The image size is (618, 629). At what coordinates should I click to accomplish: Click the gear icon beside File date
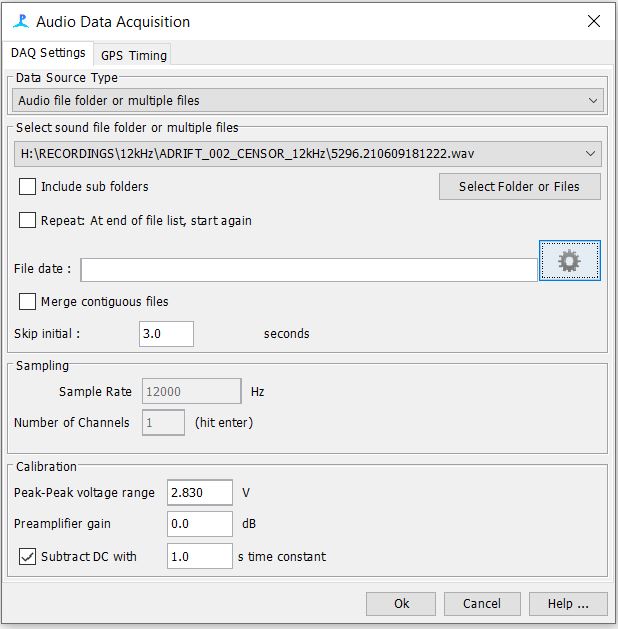pos(569,261)
